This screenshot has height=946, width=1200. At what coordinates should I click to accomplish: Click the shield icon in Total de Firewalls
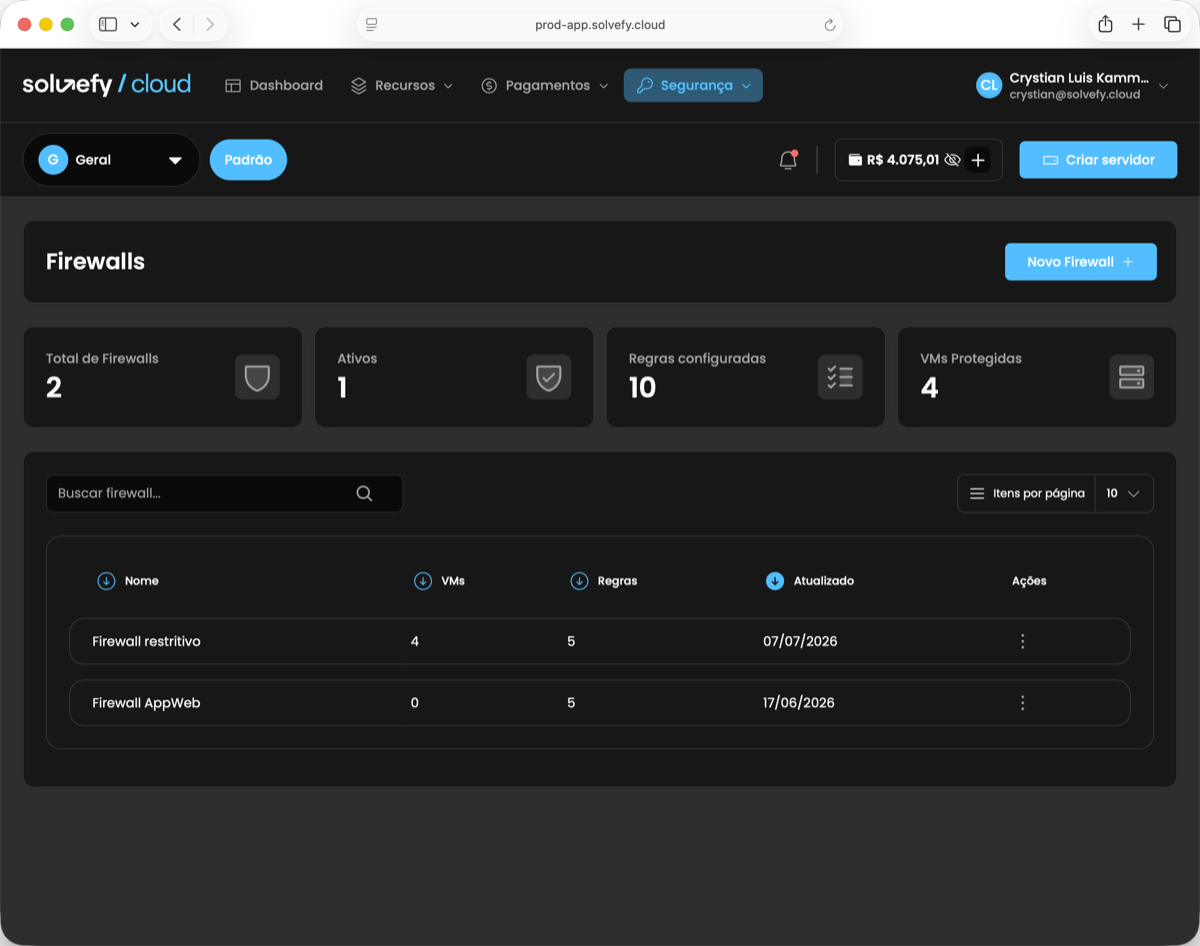tap(257, 377)
